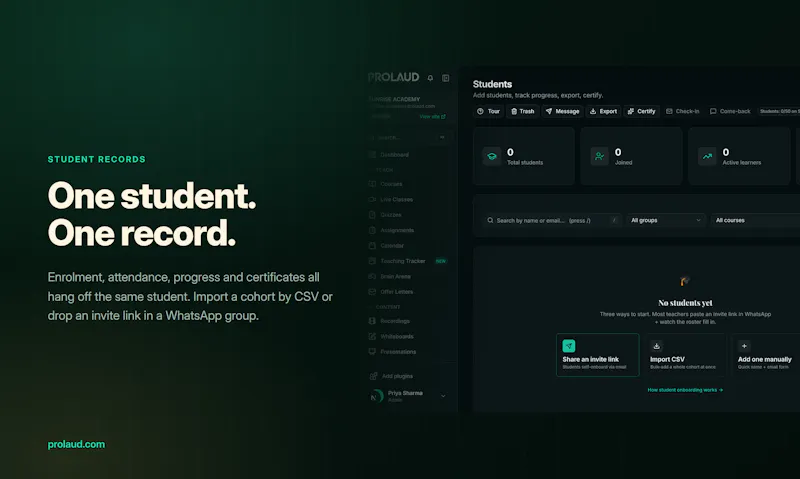This screenshot has width=800, height=479.
Task: Click the Total students graduation cap icon
Action: click(492, 156)
